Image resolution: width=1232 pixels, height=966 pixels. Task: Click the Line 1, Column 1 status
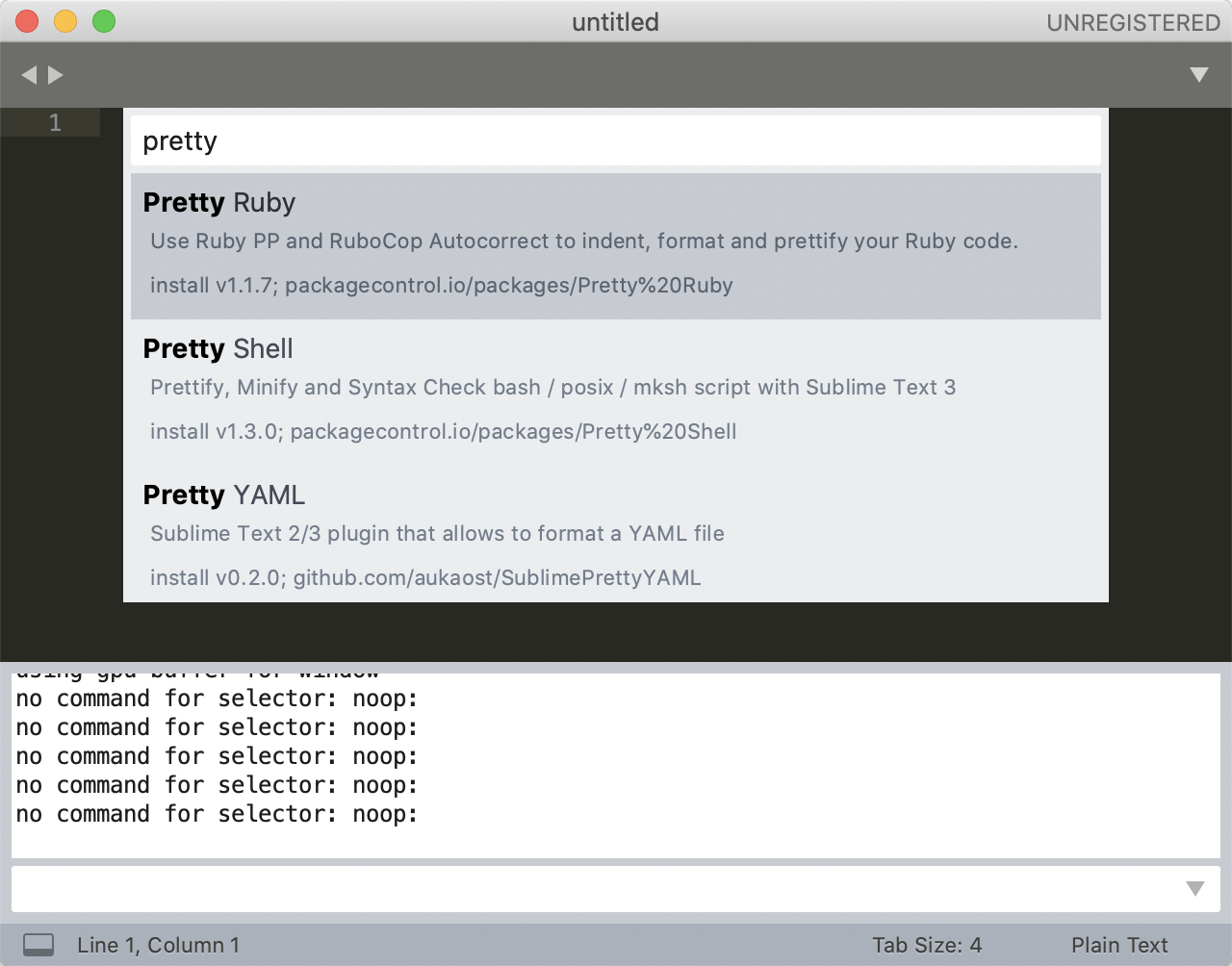pyautogui.click(x=159, y=945)
